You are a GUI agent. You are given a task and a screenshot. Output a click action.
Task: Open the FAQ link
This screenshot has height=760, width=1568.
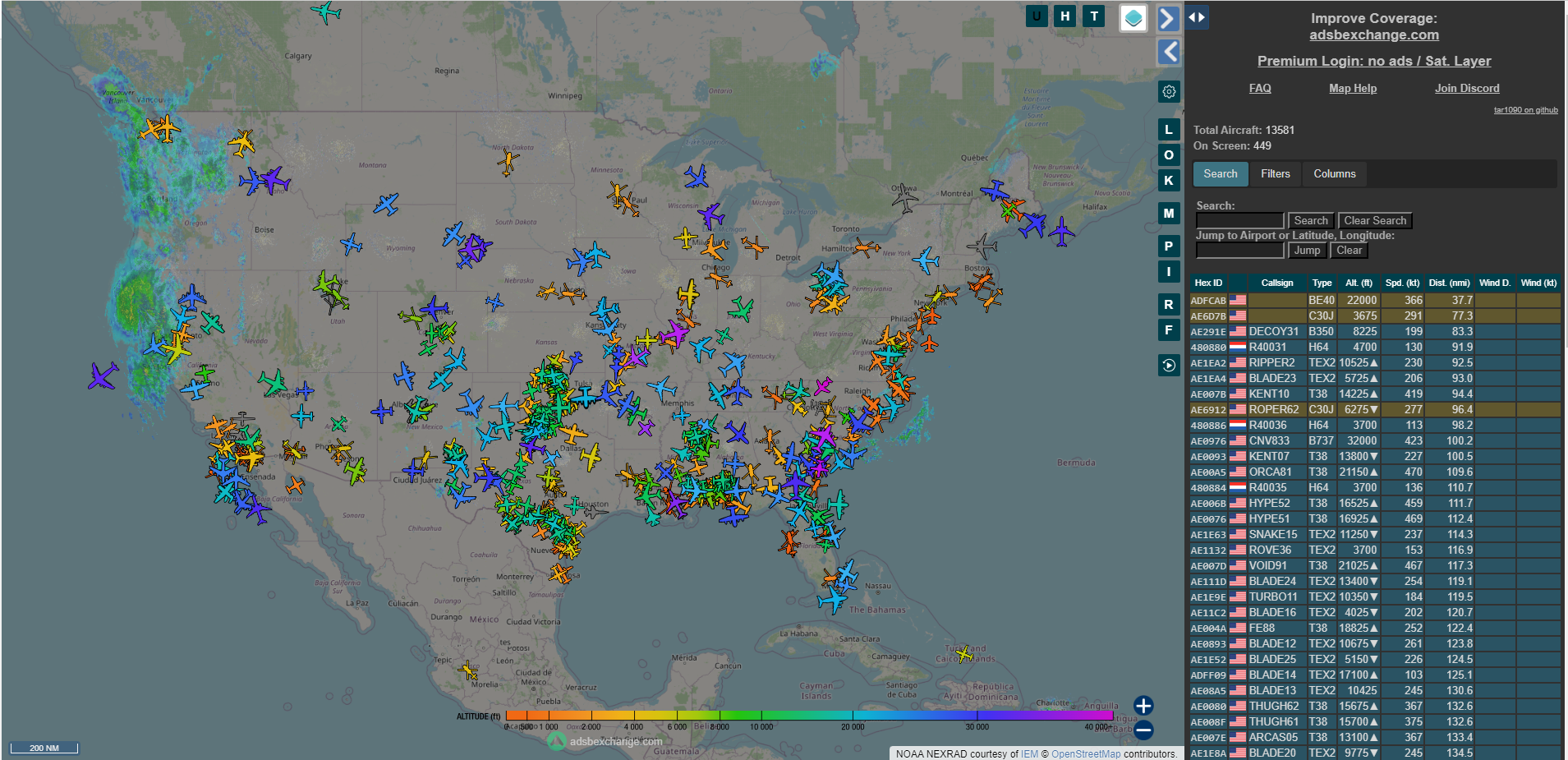coord(1260,88)
